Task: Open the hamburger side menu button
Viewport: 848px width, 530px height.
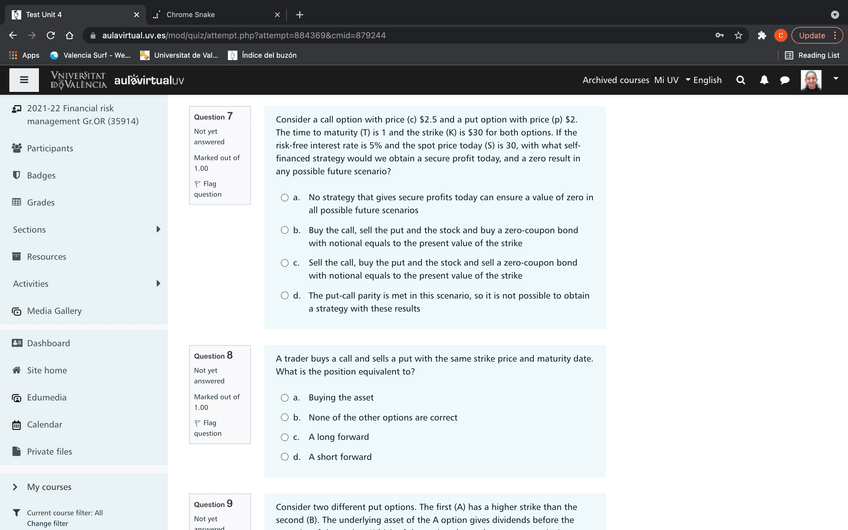Action: point(25,80)
